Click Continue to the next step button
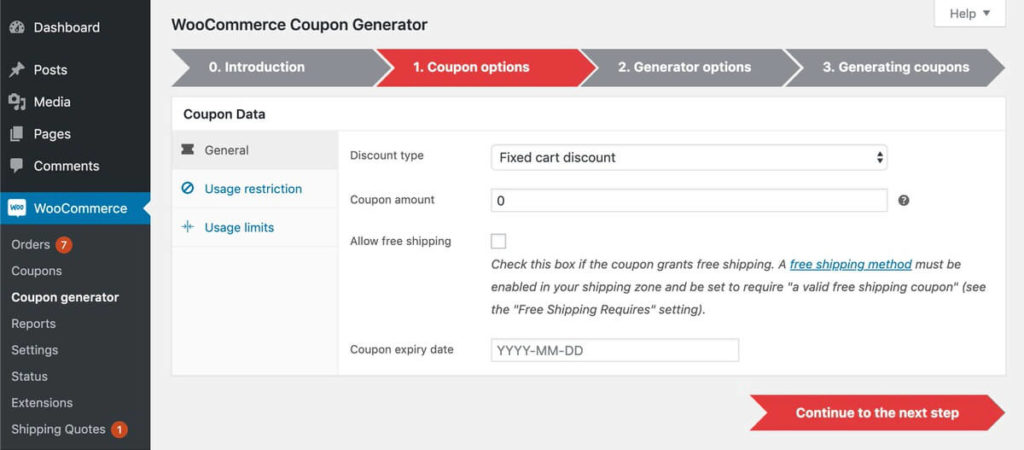This screenshot has width=1024, height=450. coord(877,413)
